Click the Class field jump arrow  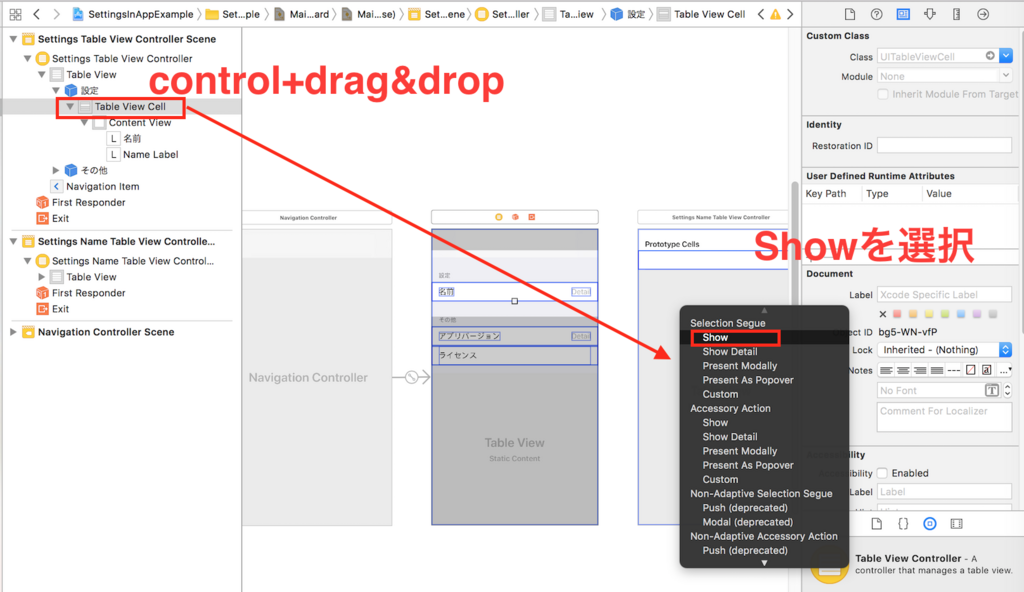point(990,56)
